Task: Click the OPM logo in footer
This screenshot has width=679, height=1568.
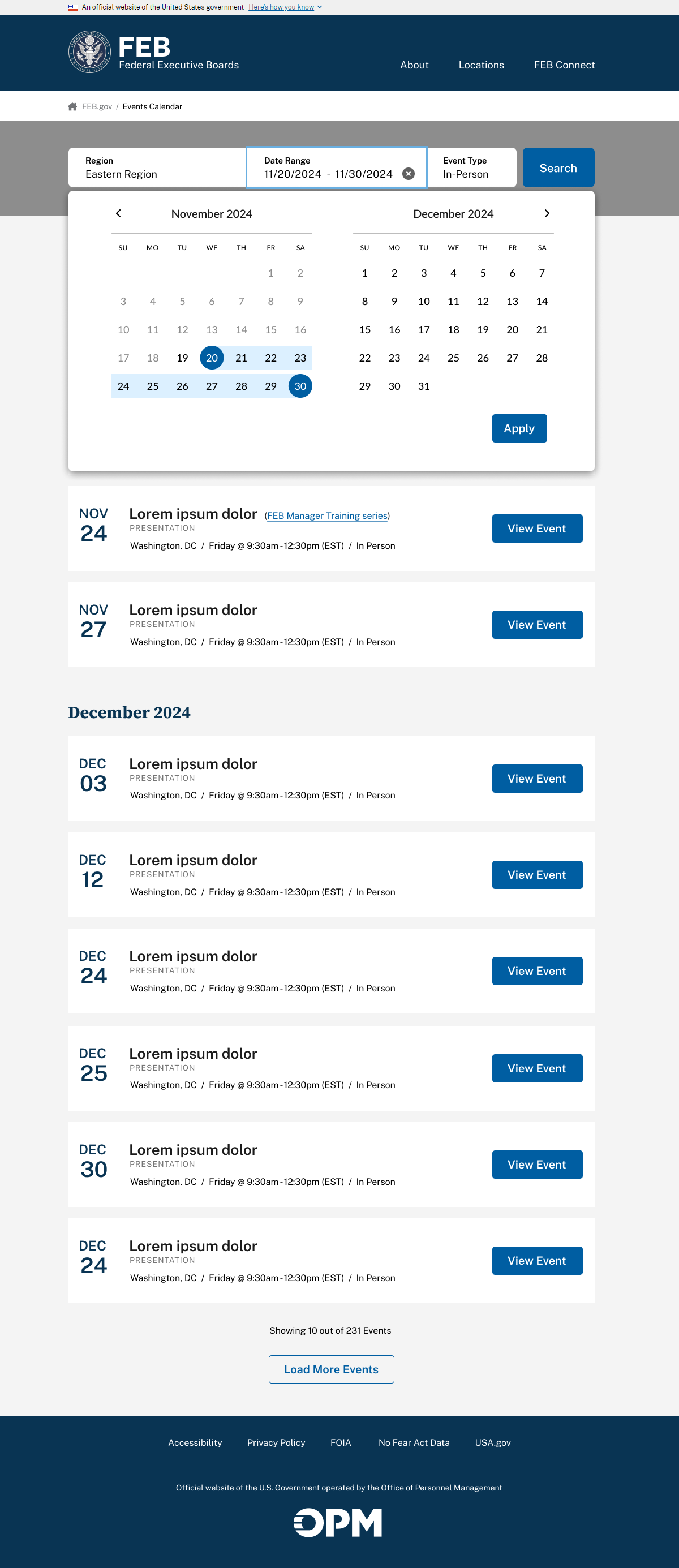Action: [338, 1522]
